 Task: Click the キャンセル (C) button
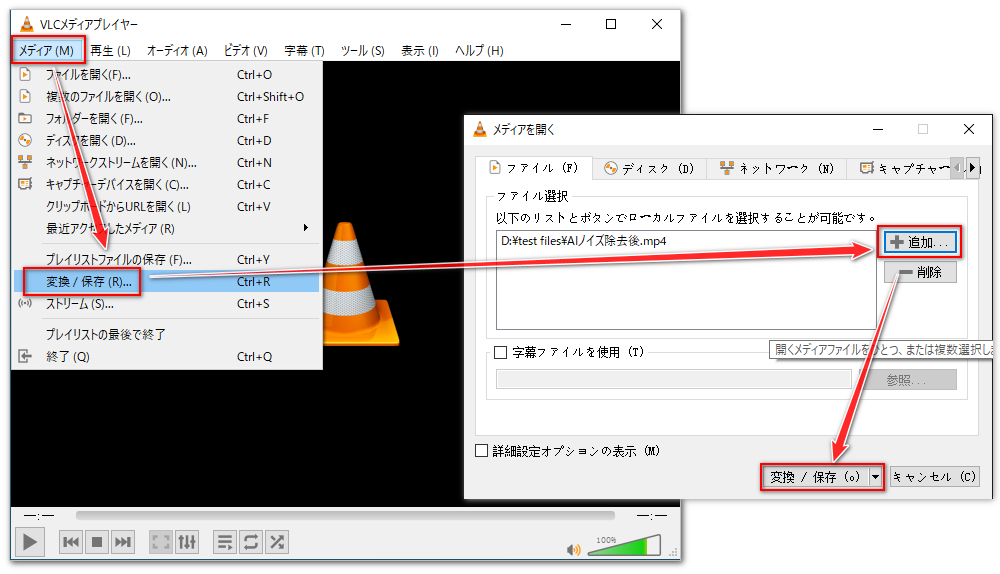934,477
